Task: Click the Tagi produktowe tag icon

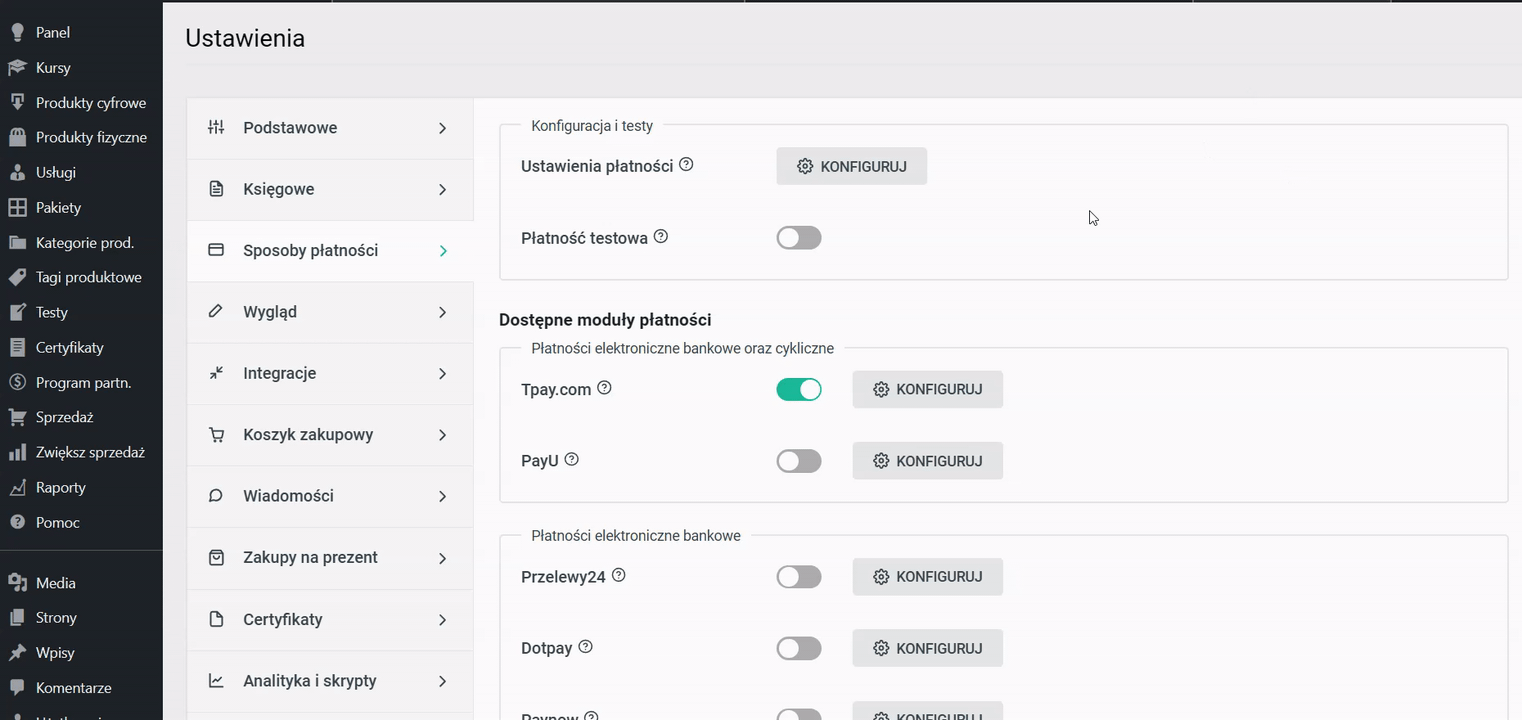Action: (17, 277)
